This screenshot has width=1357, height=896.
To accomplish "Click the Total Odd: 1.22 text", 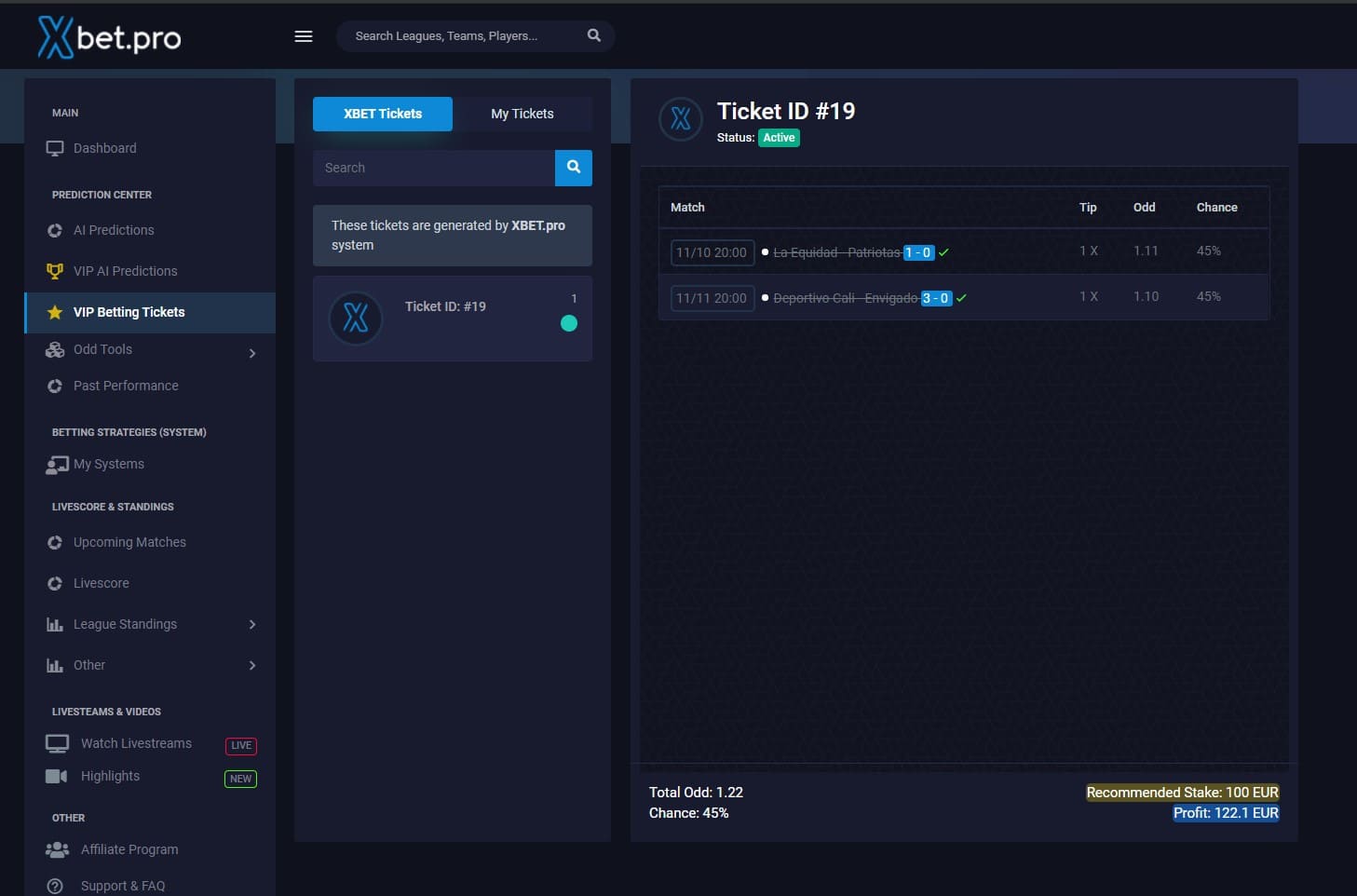I will coord(696,793).
